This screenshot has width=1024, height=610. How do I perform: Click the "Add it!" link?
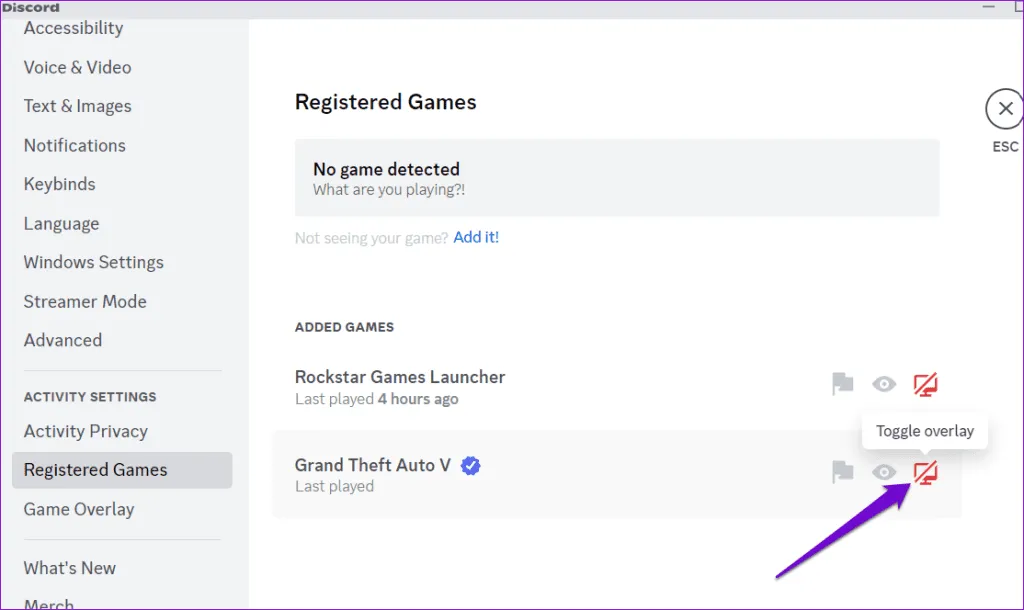click(x=476, y=237)
